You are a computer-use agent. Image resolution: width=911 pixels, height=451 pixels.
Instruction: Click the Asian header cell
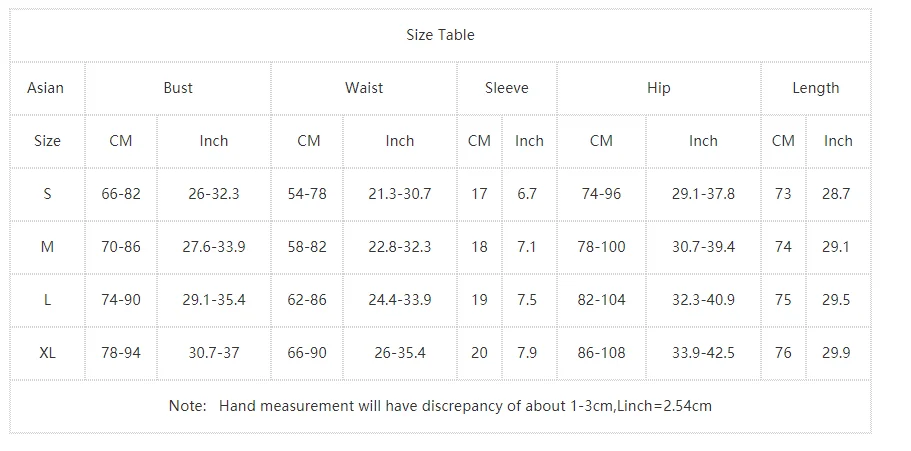46,88
